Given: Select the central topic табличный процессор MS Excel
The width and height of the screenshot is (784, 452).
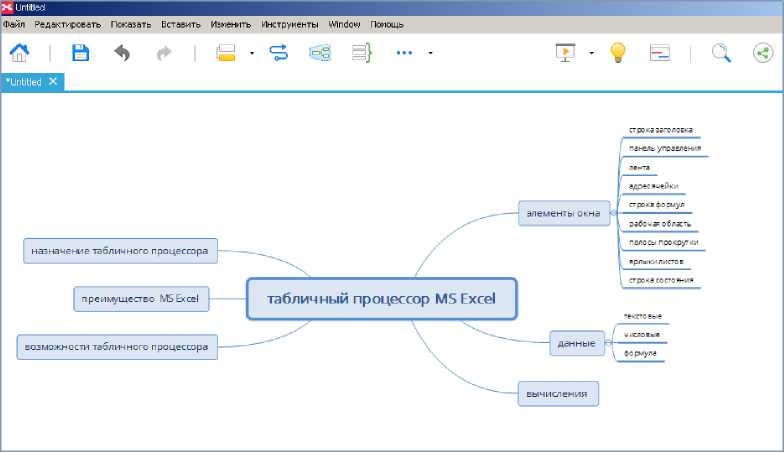Looking at the screenshot, I should [382, 298].
